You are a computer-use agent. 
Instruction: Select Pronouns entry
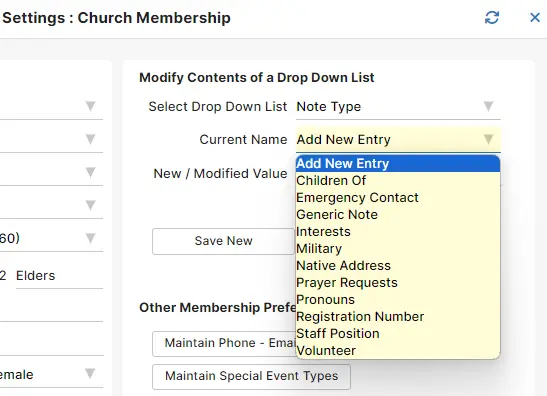click(x=398, y=299)
